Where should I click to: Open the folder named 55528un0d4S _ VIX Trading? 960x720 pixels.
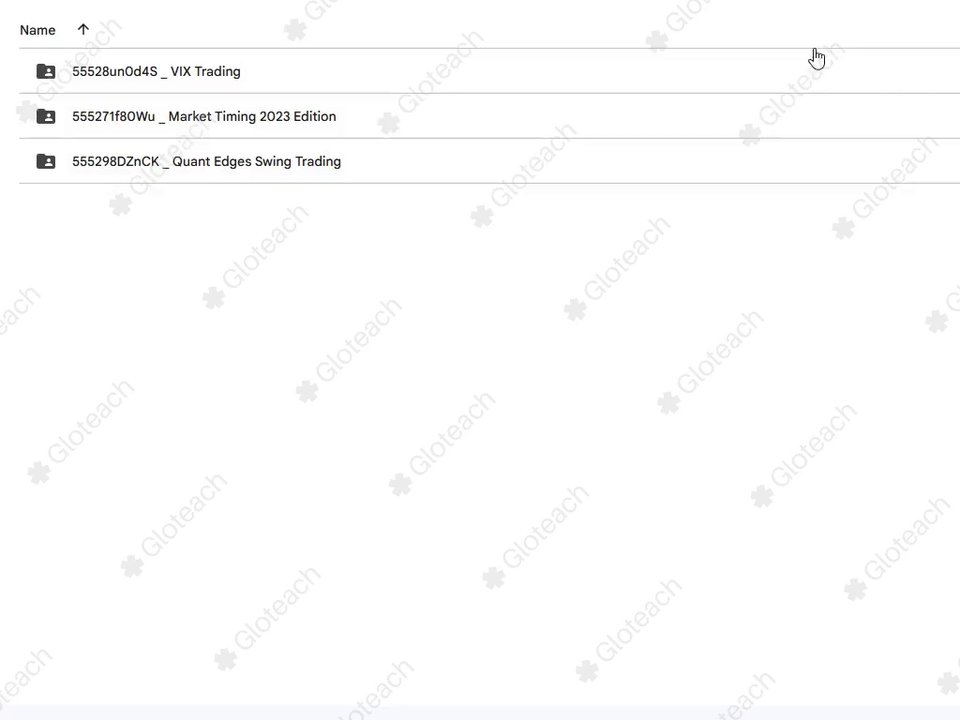pos(156,72)
